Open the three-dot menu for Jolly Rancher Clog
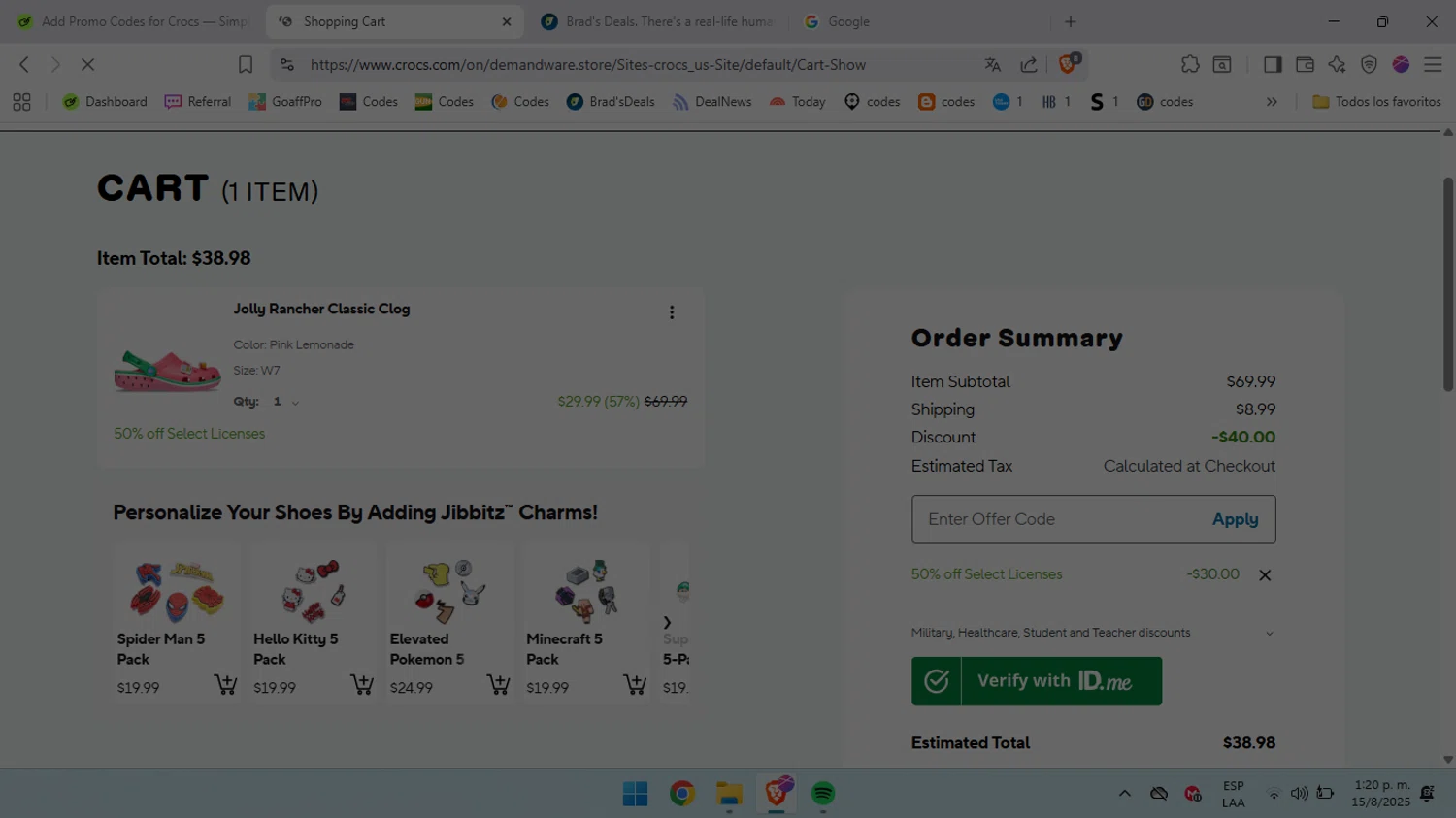The width and height of the screenshot is (1456, 818). (x=671, y=312)
